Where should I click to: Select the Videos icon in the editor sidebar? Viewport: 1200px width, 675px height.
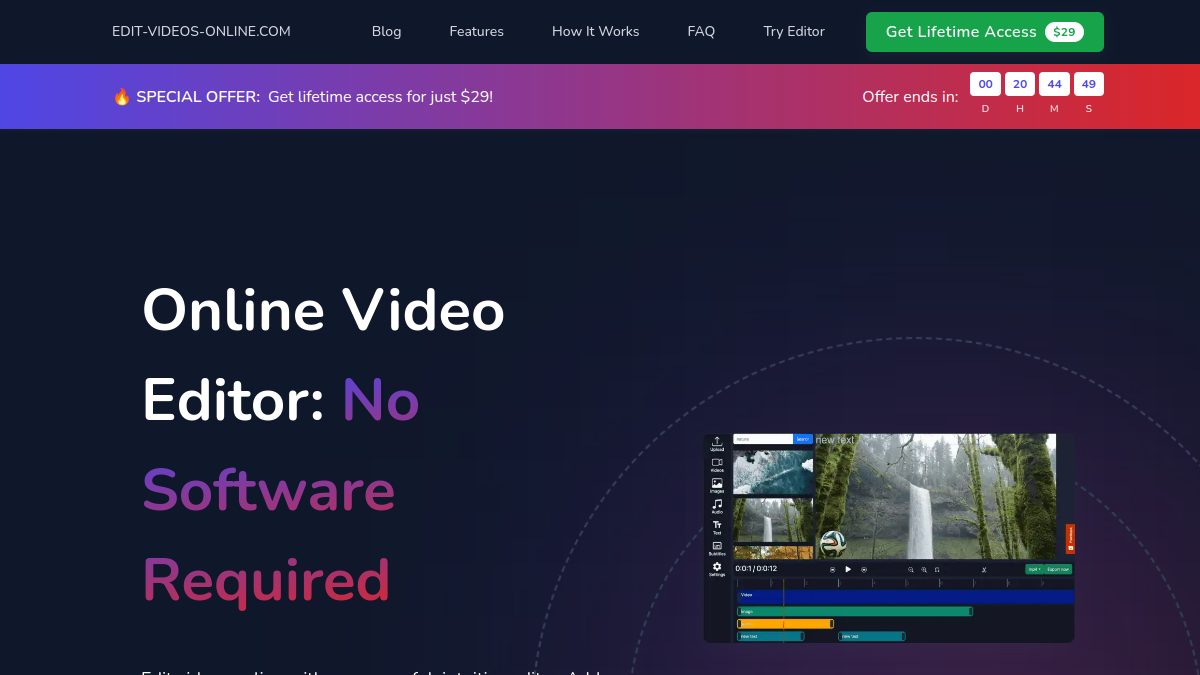717,462
